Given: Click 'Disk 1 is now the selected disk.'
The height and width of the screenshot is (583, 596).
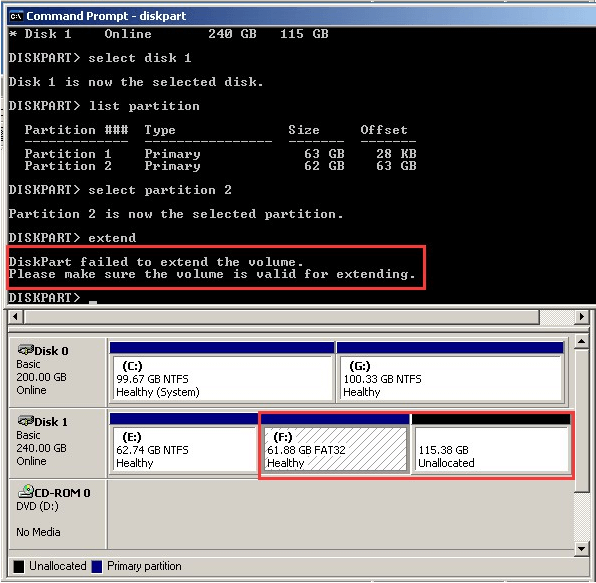Looking at the screenshot, I should pos(136,82).
